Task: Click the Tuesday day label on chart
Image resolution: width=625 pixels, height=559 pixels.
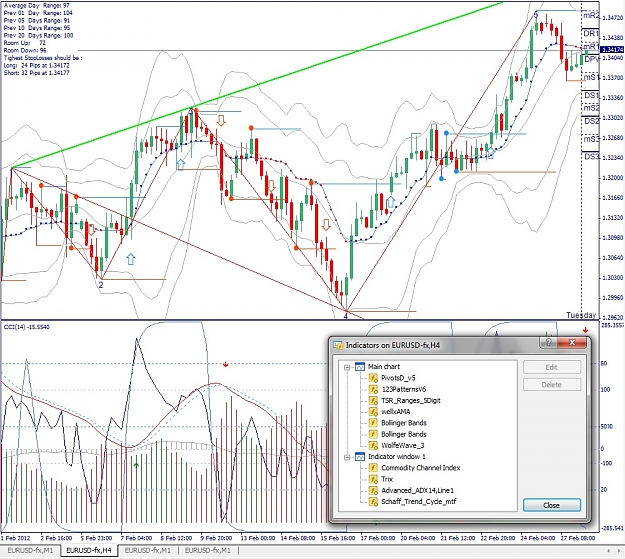Action: (x=581, y=315)
